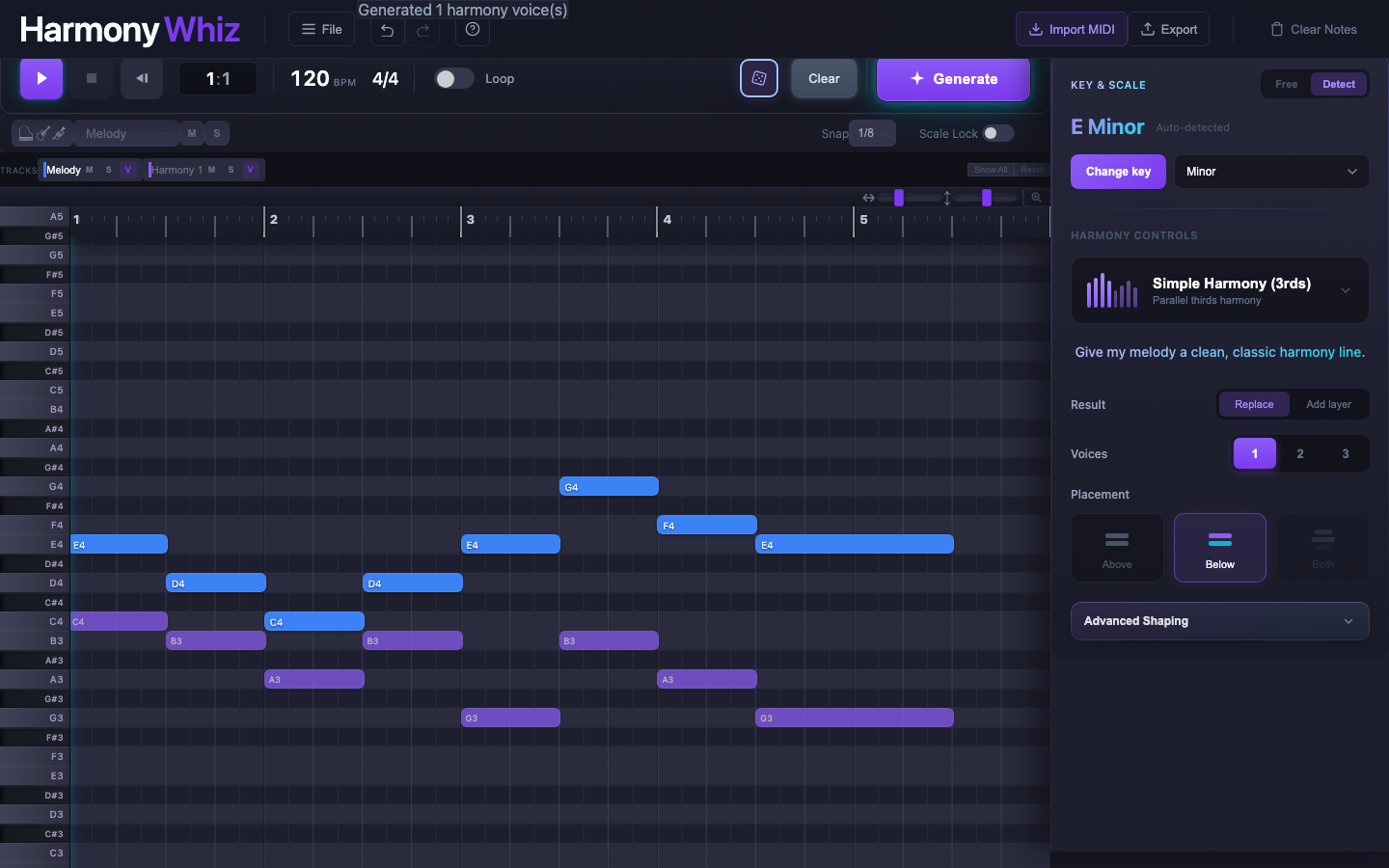
Task: Select the trumpet instrument icon
Action: coord(59,133)
